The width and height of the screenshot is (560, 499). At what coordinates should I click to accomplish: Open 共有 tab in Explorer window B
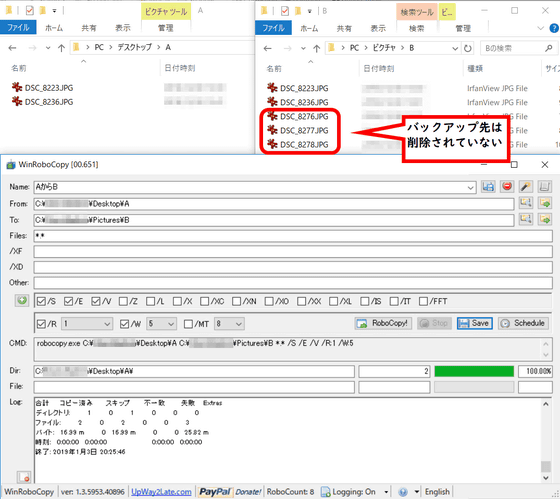point(344,28)
